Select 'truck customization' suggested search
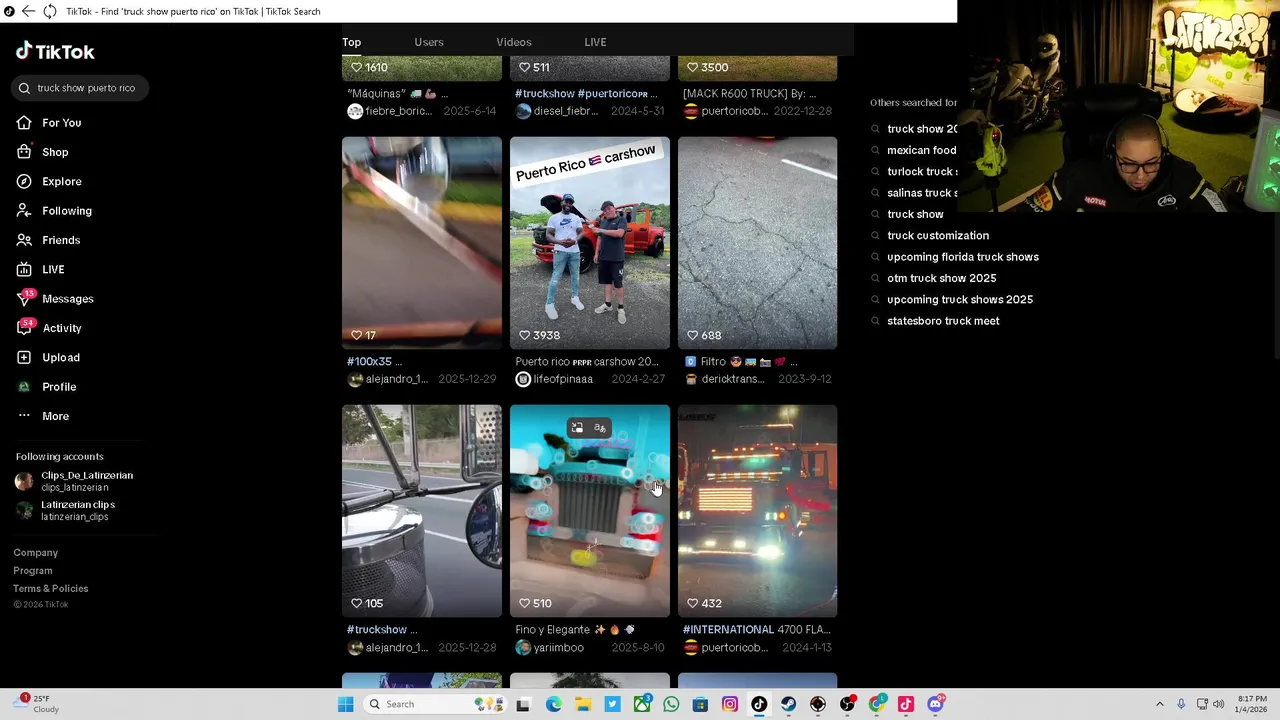 [x=938, y=236]
